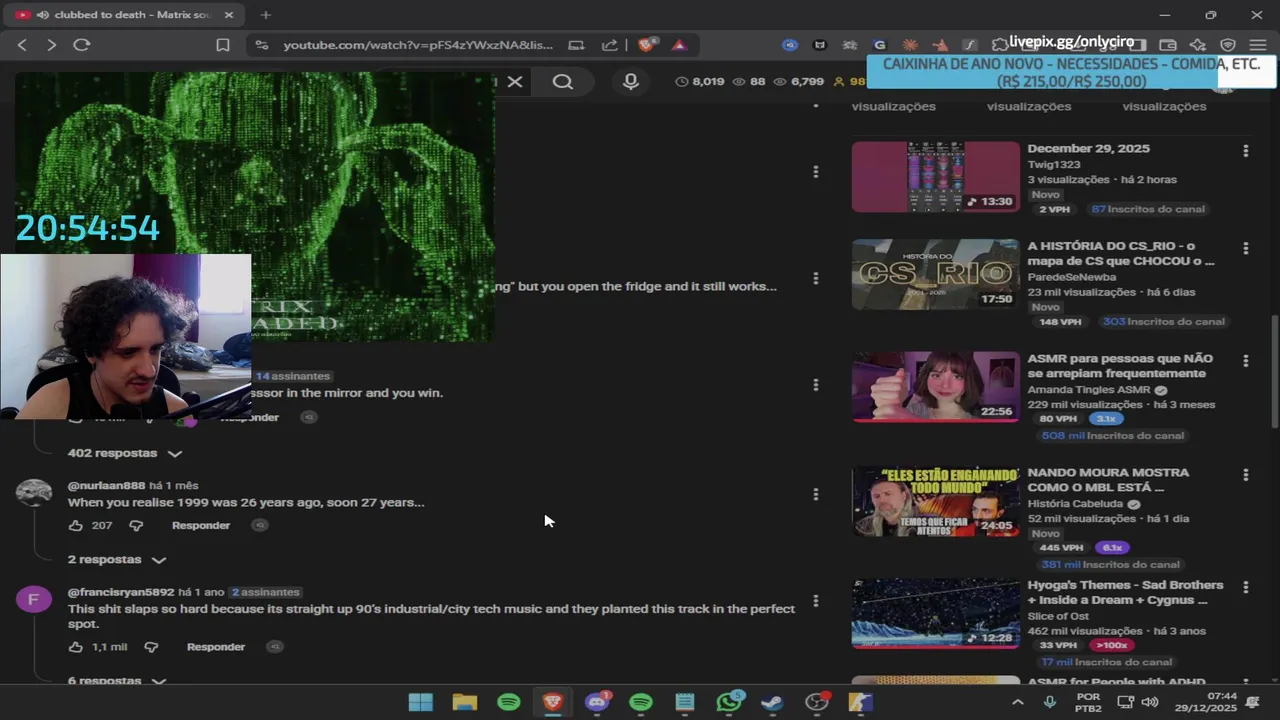Open the Windows Start menu
This screenshot has width=1280, height=720.
(421, 702)
